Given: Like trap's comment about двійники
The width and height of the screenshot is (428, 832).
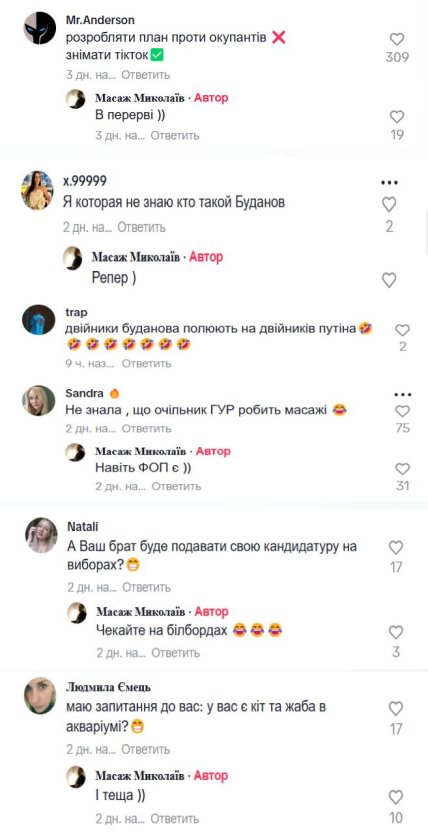Looking at the screenshot, I should tap(403, 330).
